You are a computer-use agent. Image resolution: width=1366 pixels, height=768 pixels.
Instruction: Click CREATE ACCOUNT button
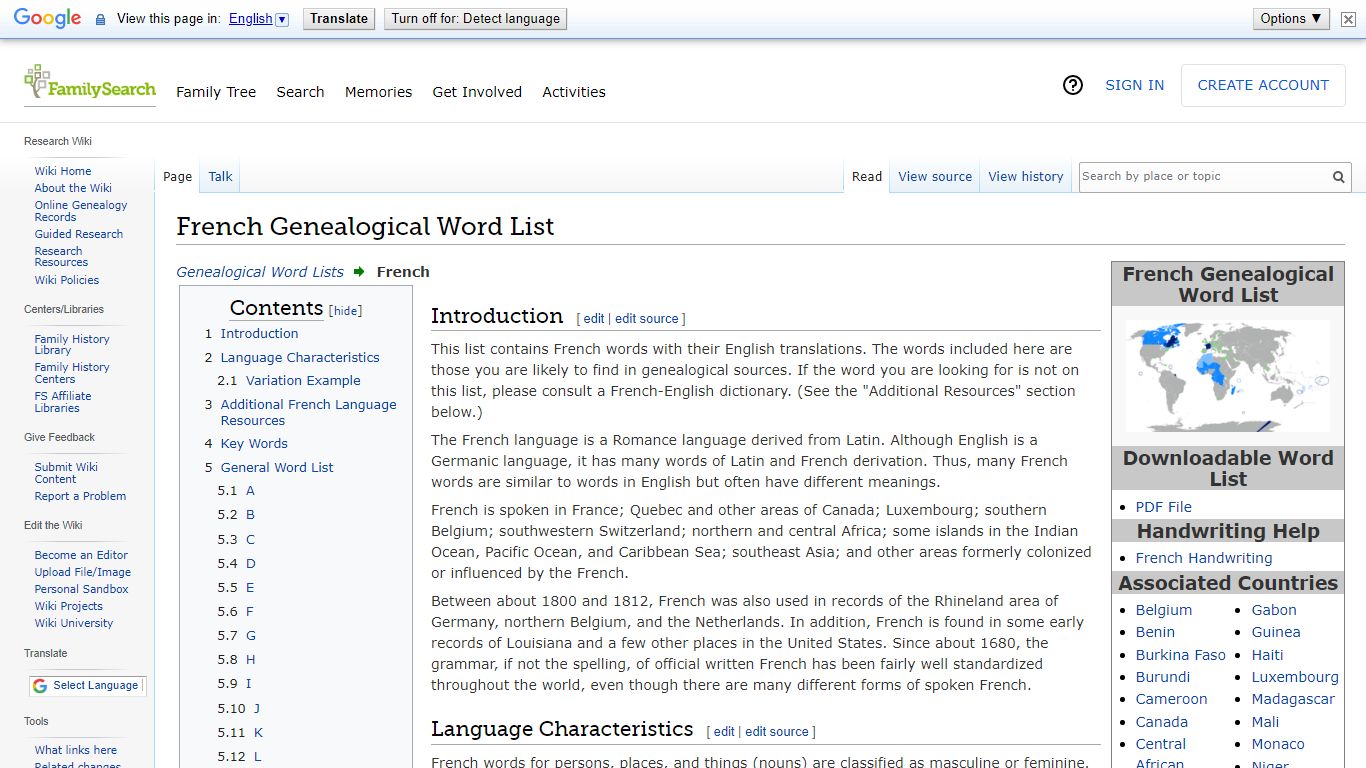pos(1263,85)
